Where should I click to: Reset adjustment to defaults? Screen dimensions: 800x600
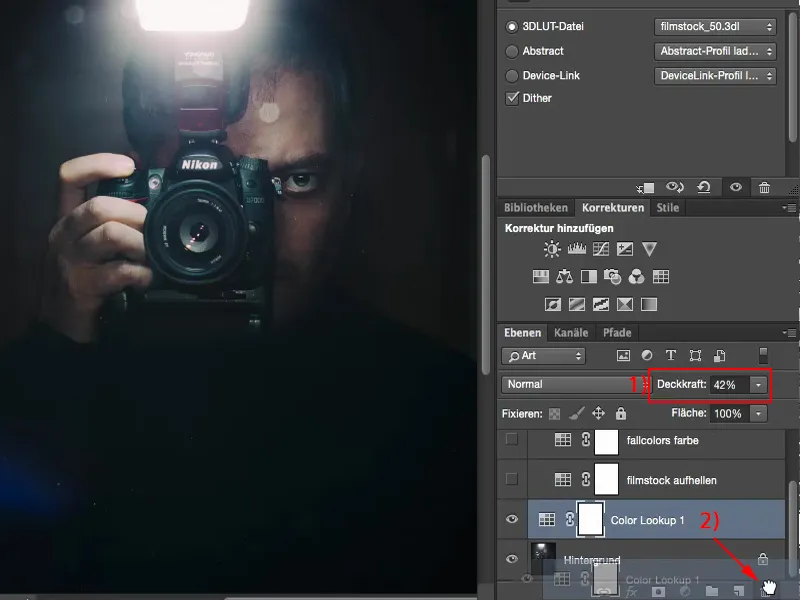pyautogui.click(x=704, y=187)
